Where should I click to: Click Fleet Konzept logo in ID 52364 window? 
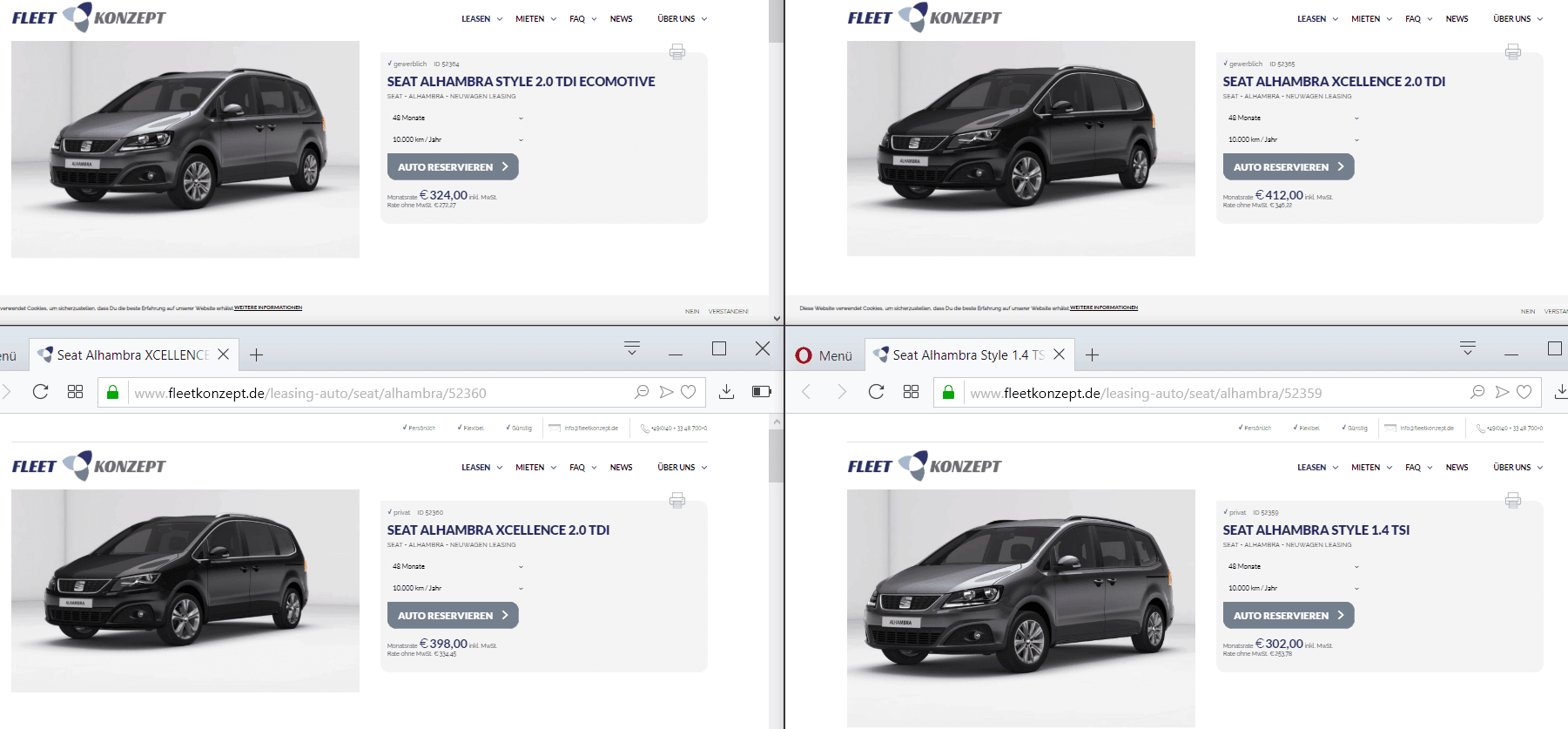pyautogui.click(x=89, y=17)
